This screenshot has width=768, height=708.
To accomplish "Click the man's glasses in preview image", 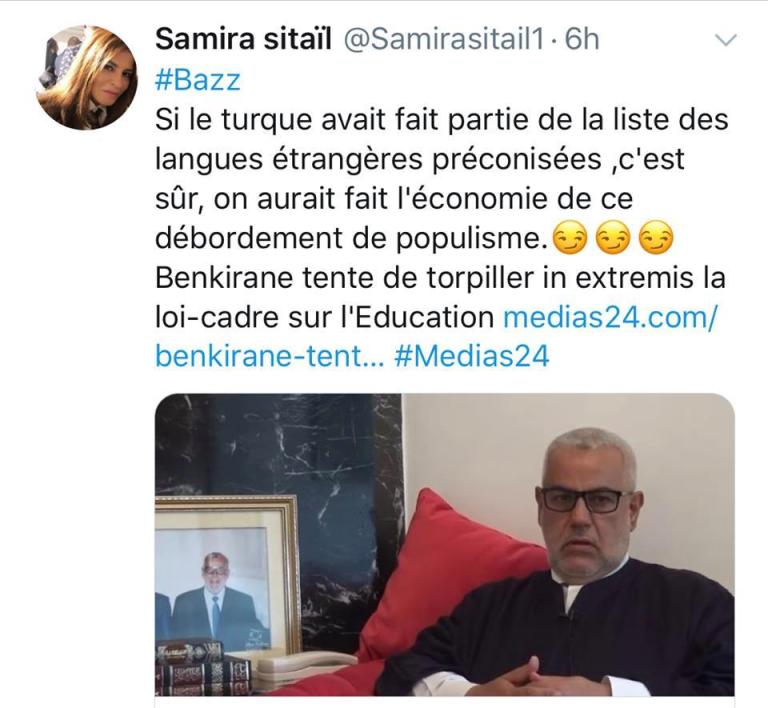I will pyautogui.click(x=585, y=500).
